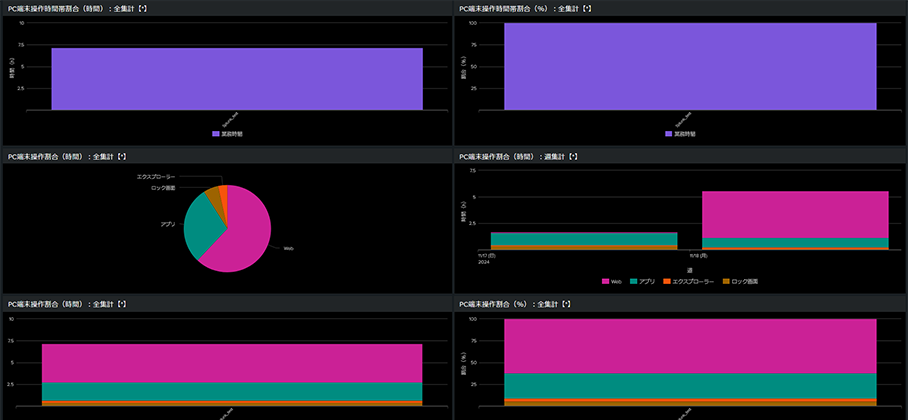The image size is (908, 420).
Task: Open the PC端末操作時間帯割合（%）panel title menu
Action: (x=522, y=8)
